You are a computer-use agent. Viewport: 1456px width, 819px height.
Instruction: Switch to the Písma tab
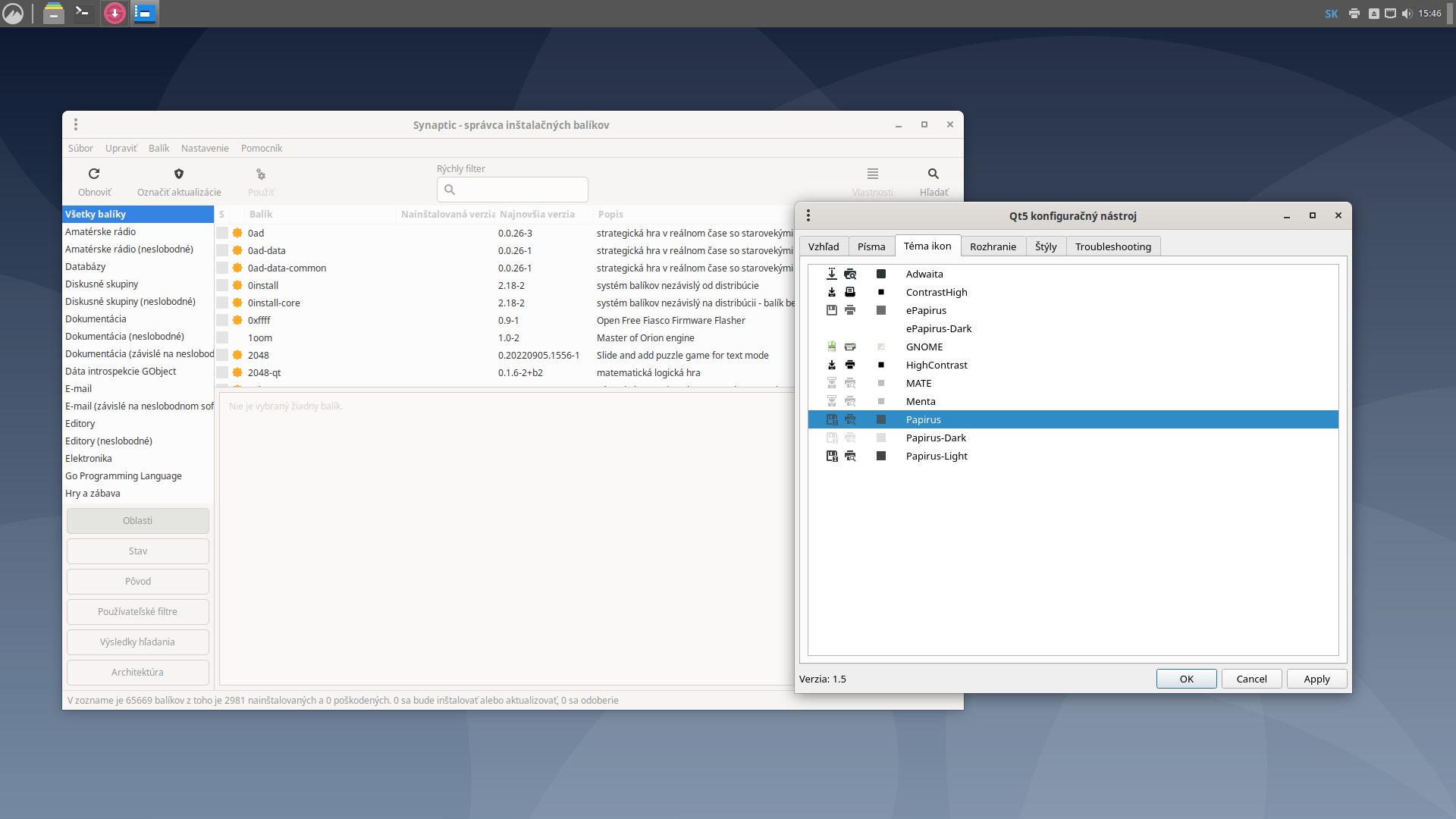(x=871, y=246)
